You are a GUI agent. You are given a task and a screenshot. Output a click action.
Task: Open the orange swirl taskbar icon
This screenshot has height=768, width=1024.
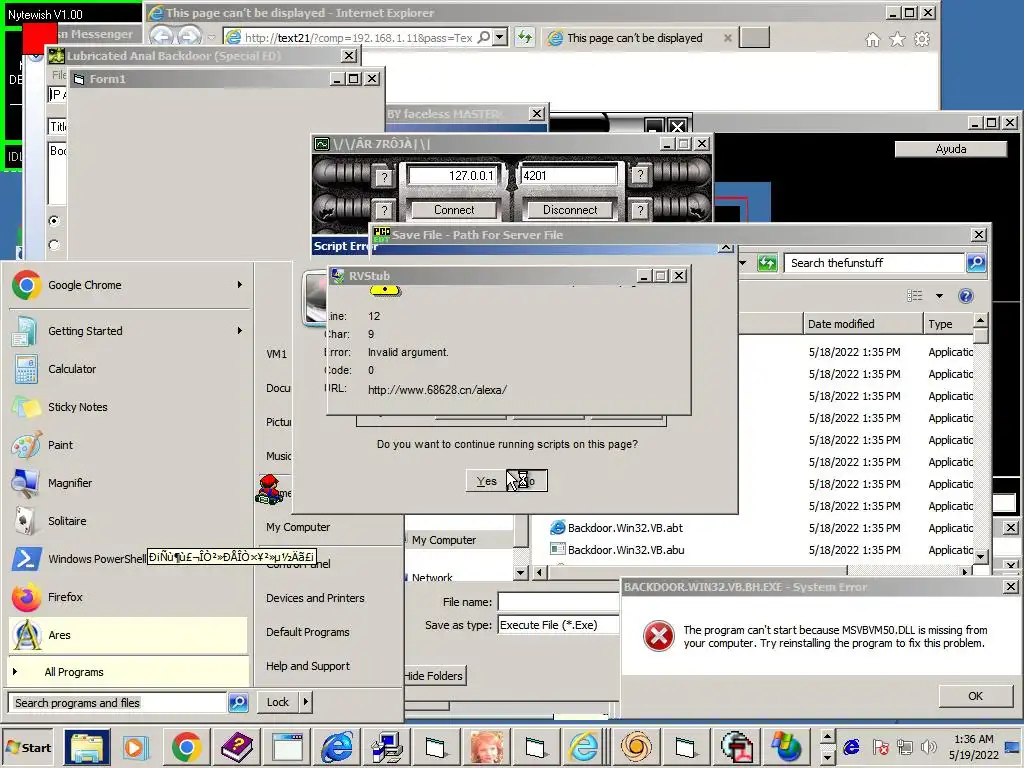(635, 746)
